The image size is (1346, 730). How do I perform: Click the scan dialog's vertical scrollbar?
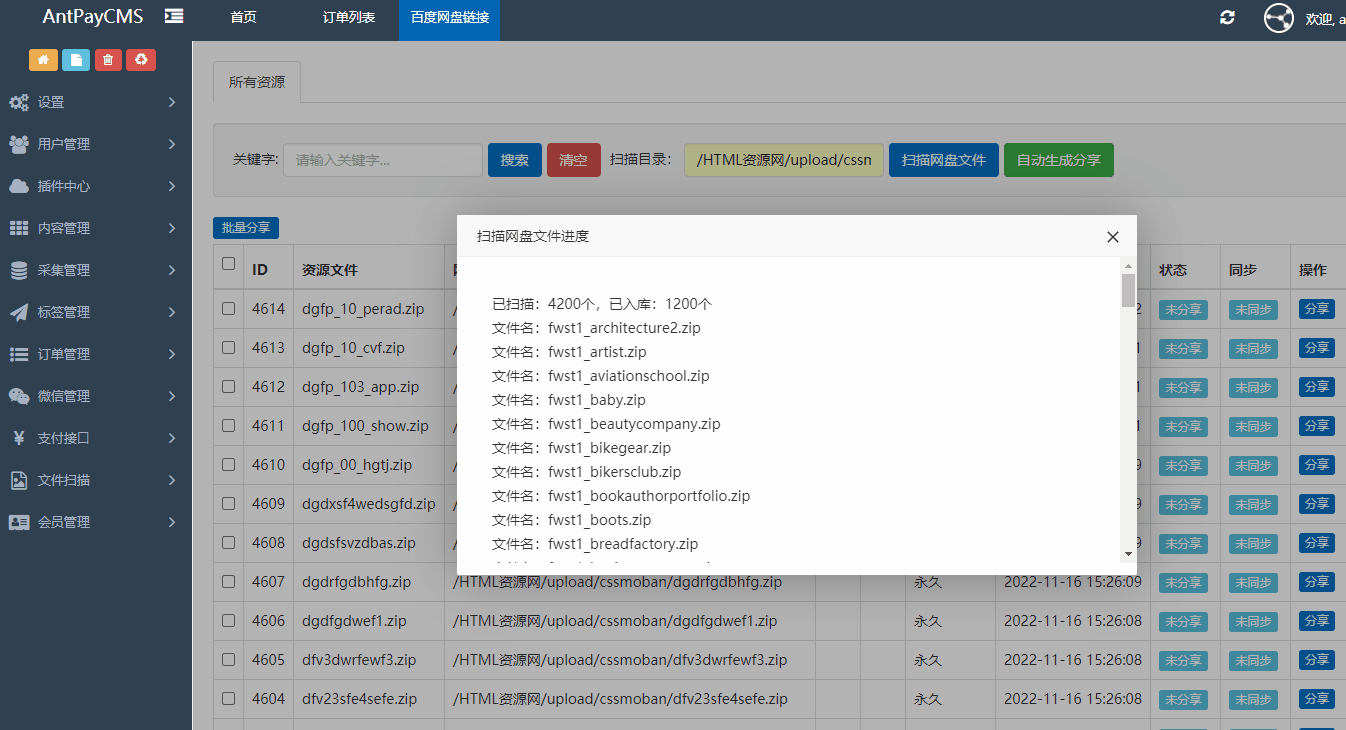click(x=1128, y=400)
